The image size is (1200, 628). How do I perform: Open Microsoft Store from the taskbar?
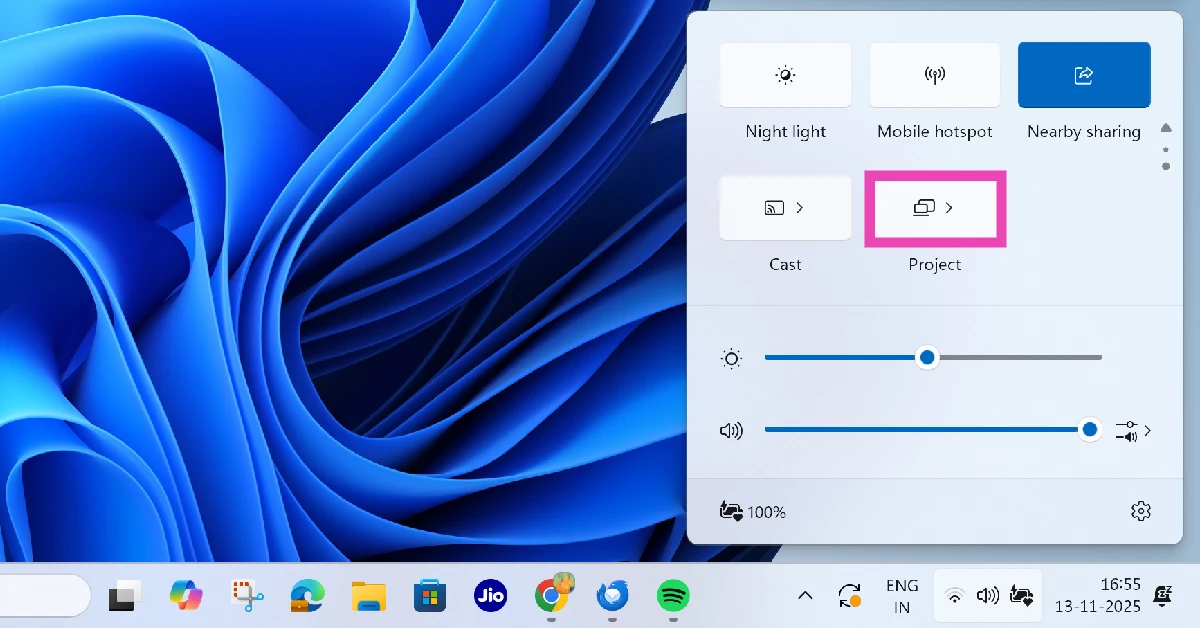click(x=429, y=595)
